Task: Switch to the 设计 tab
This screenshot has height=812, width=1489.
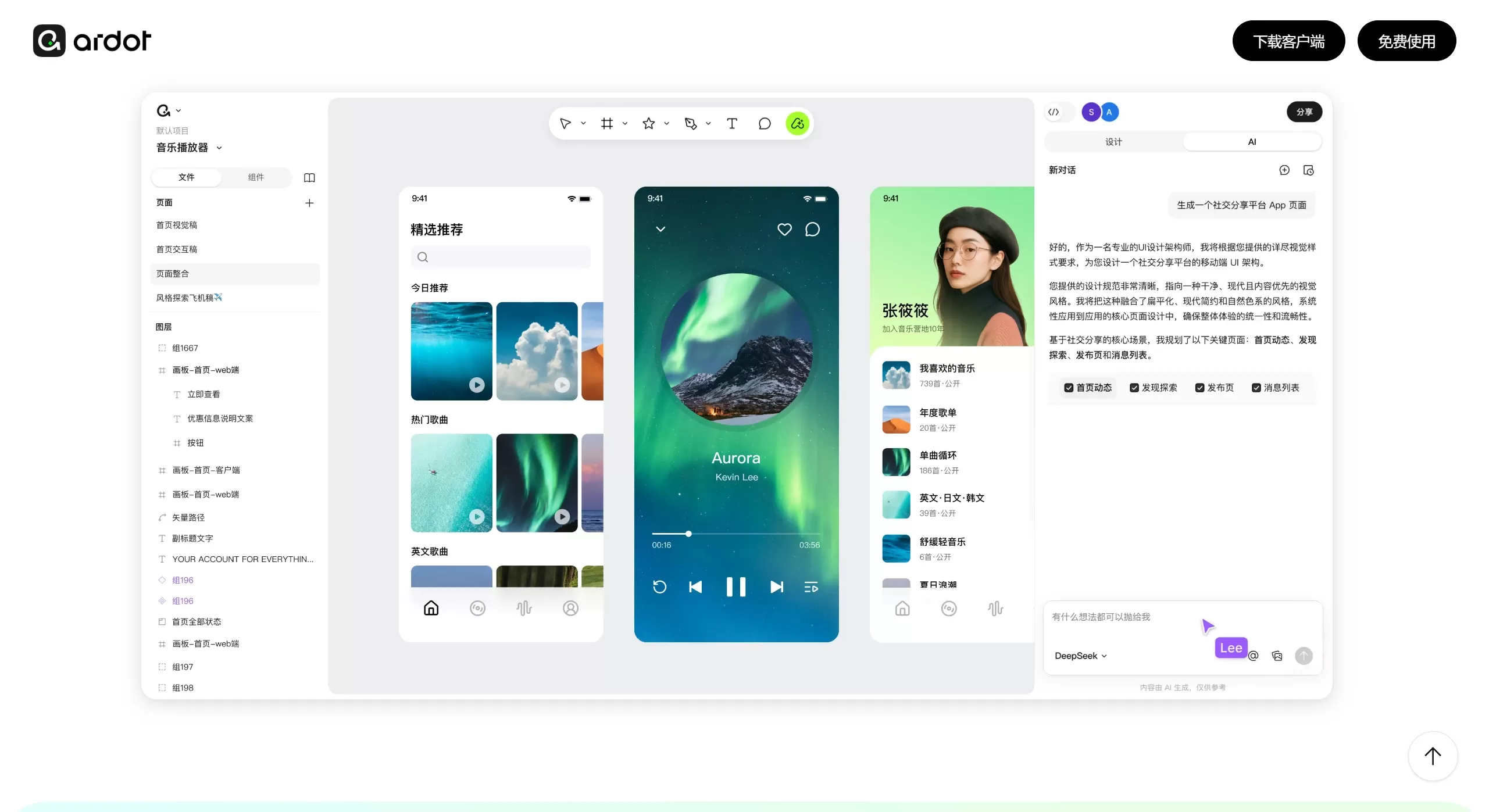Action: click(1113, 142)
